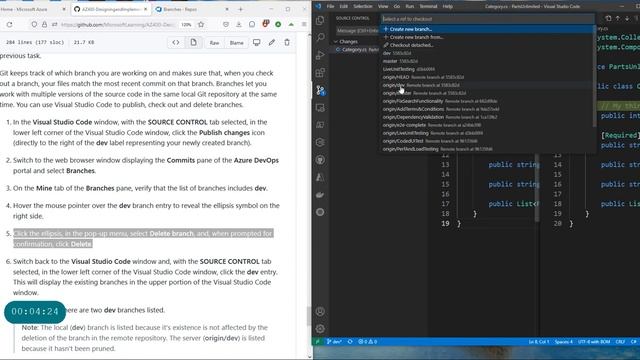Open the View menu in VS Code
This screenshot has height=360, width=640.
coord(383,7)
